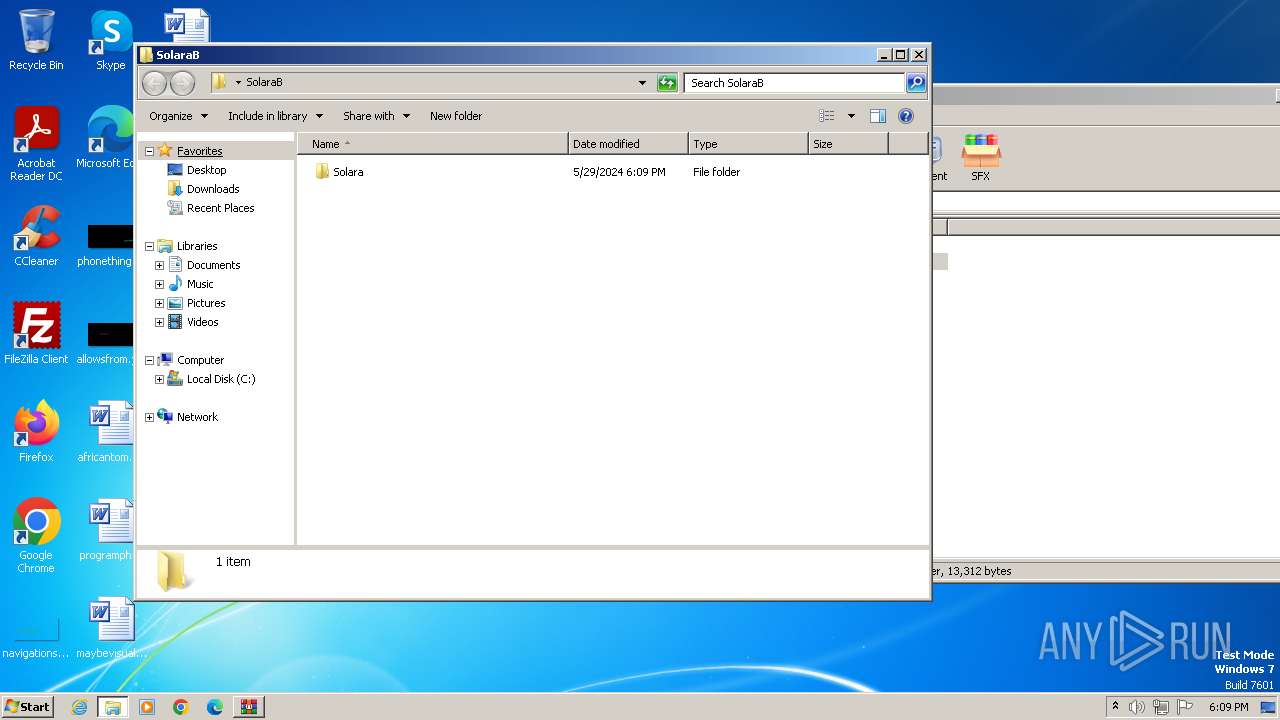Toggle the preview pane
1280x720 pixels.
click(x=877, y=116)
